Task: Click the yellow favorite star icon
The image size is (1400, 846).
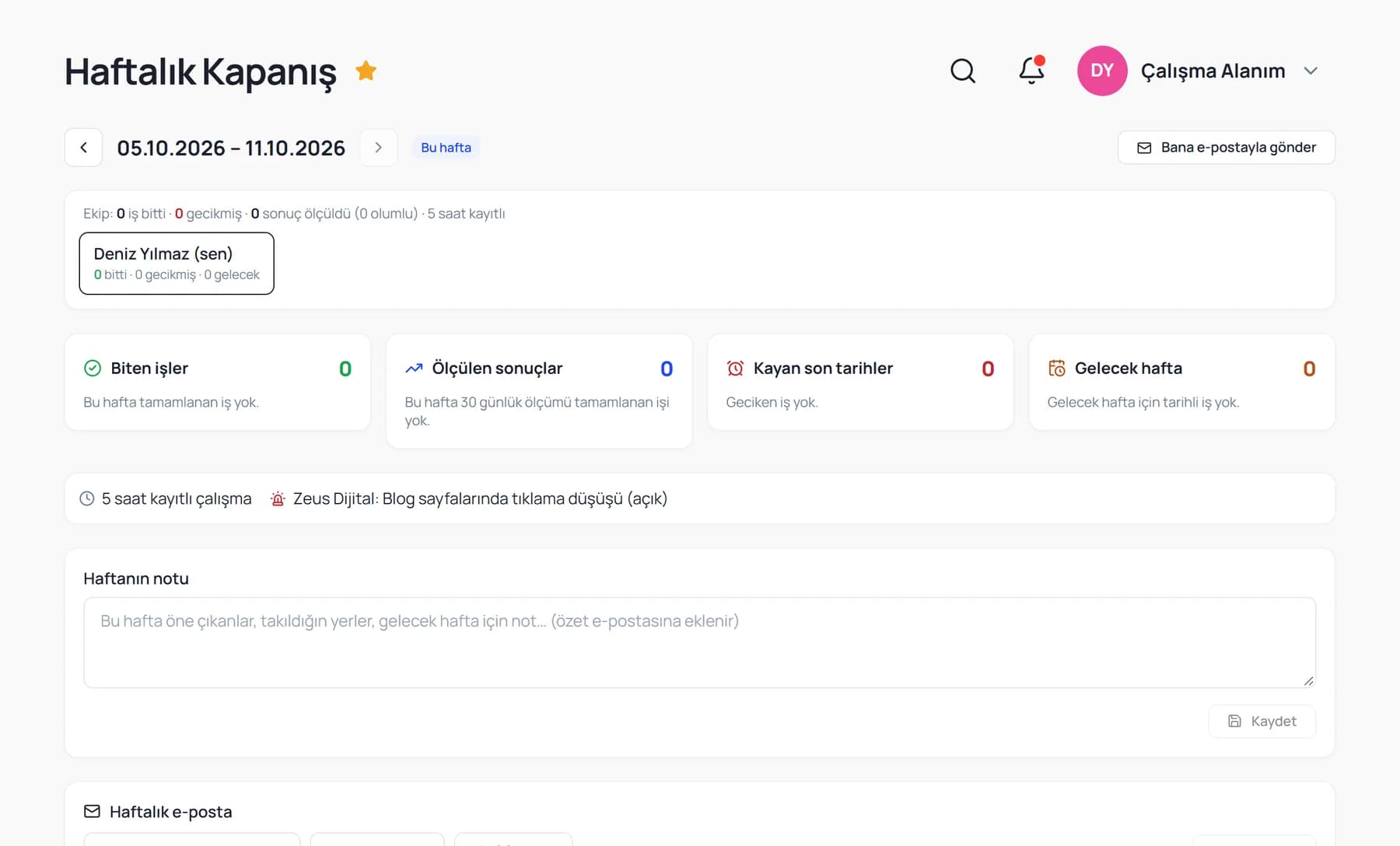Action: coord(366,71)
